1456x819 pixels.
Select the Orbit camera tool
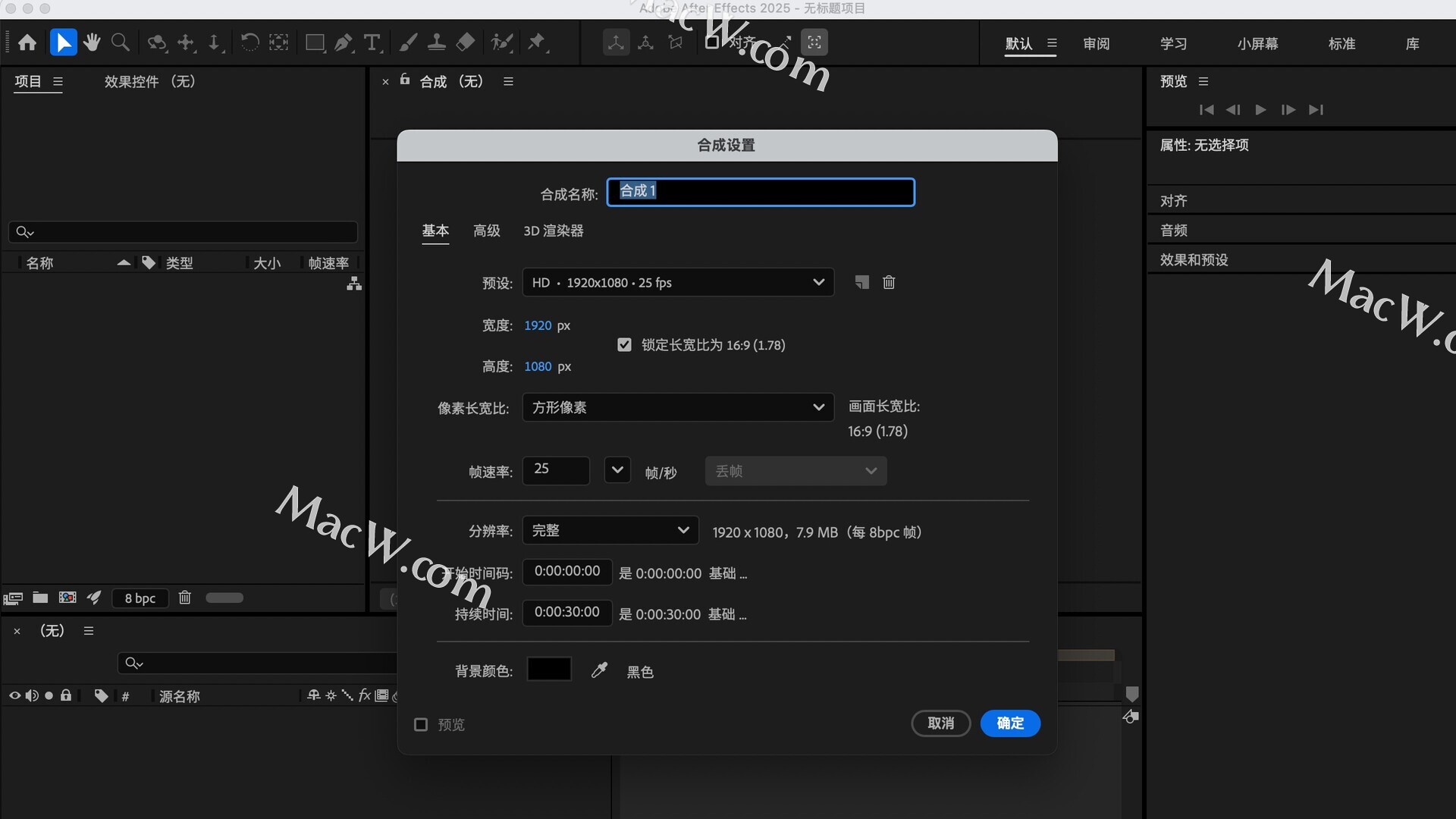coord(157,42)
